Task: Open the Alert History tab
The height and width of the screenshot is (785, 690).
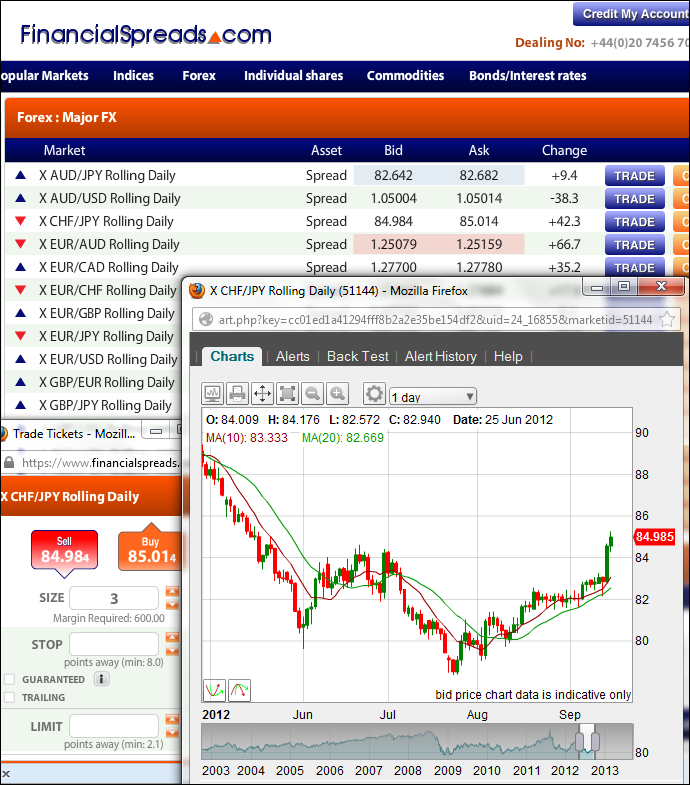Action: [441, 356]
